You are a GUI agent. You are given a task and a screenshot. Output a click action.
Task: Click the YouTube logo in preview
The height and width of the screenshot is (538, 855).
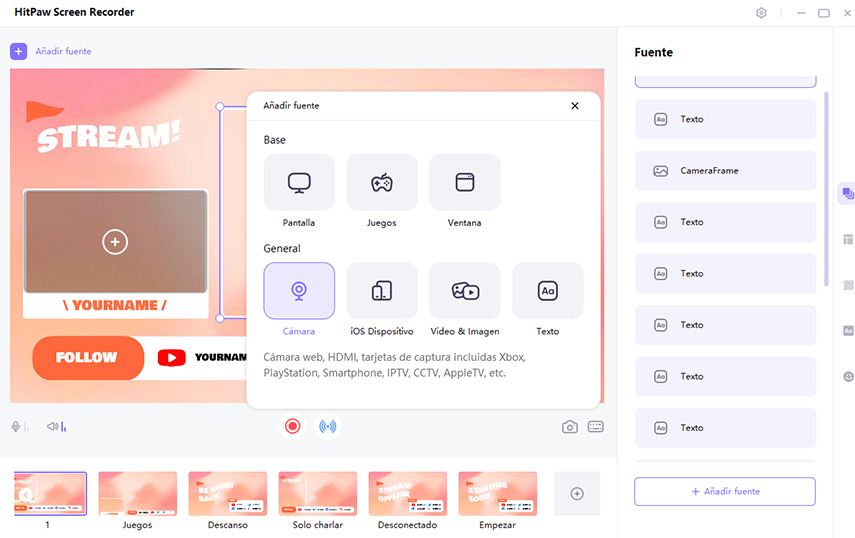point(172,358)
